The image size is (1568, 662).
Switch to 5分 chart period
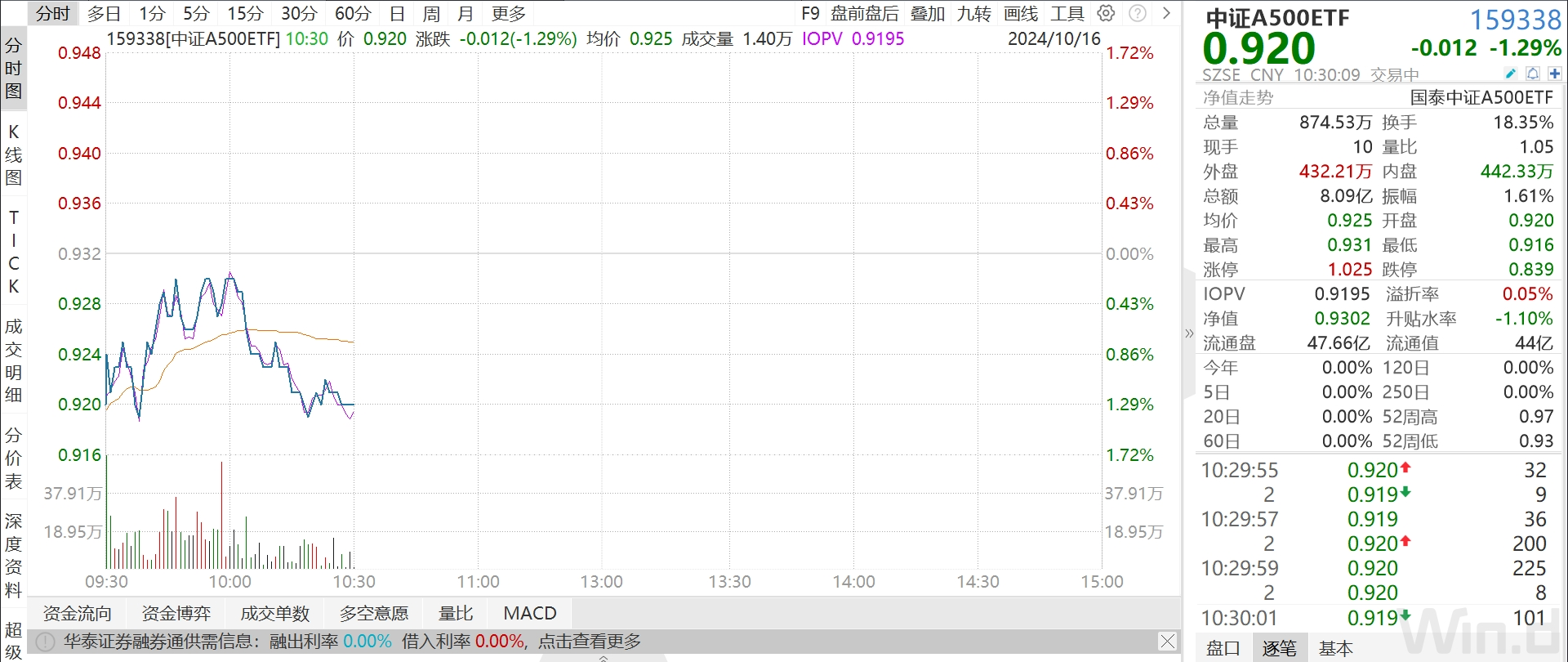tap(196, 13)
